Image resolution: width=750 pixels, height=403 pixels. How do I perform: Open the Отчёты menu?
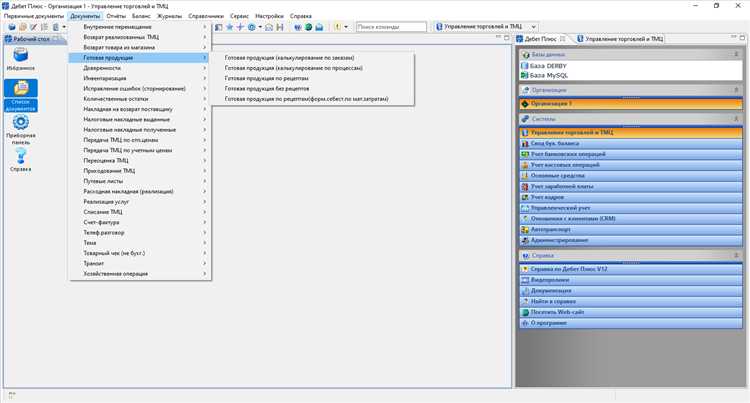coord(116,16)
